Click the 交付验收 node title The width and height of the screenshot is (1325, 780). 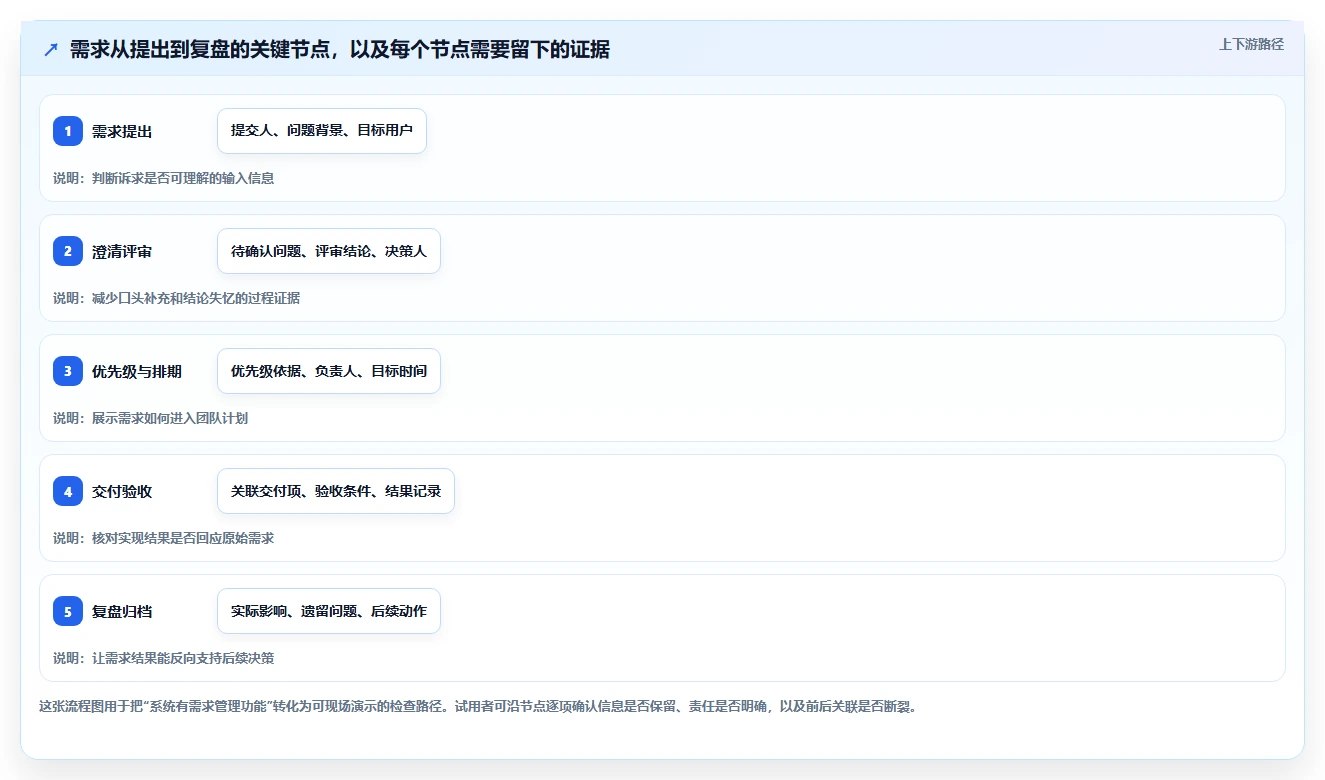(122, 492)
